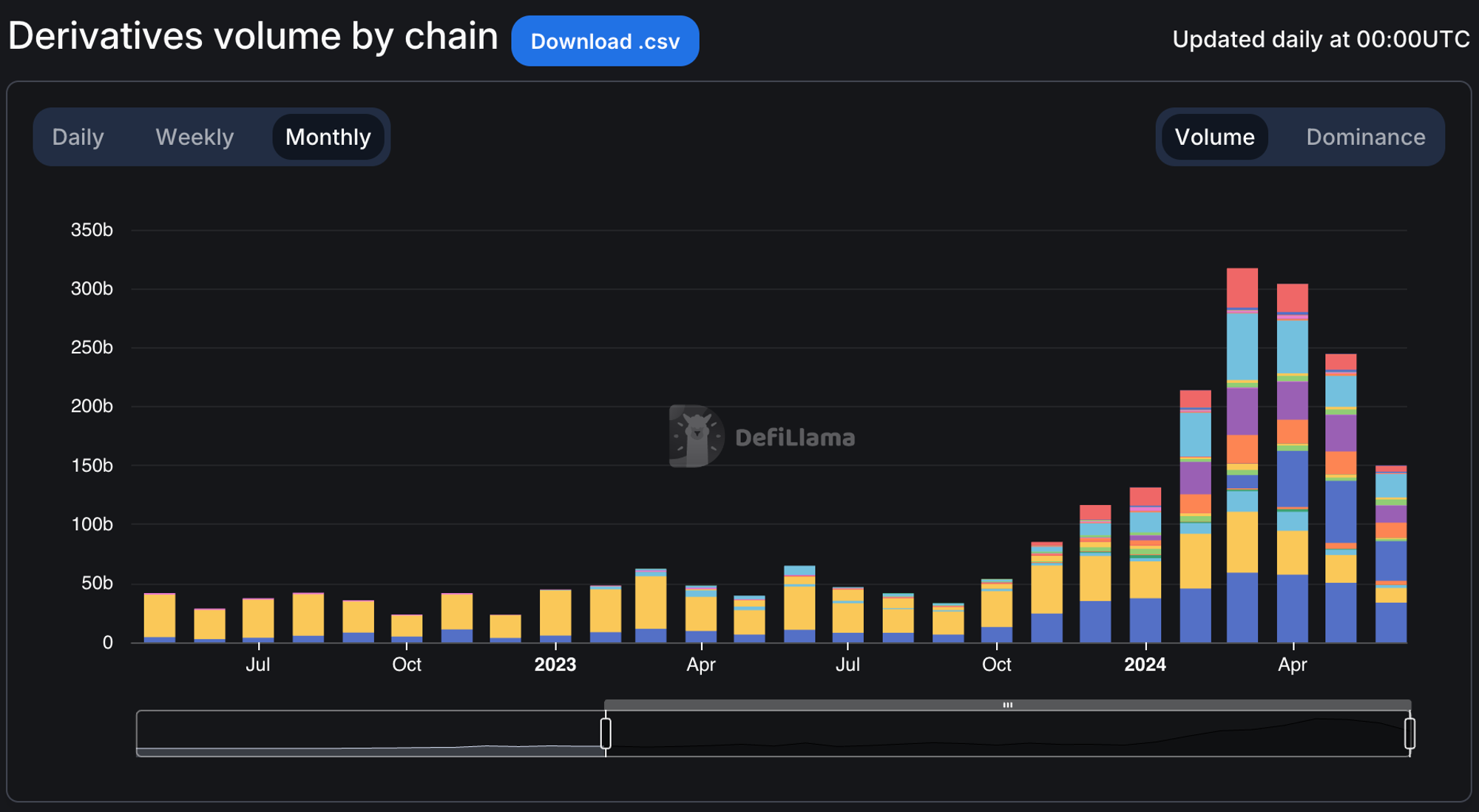Click the left range slider handle
Viewport: 1479px width, 812px height.
coord(606,733)
